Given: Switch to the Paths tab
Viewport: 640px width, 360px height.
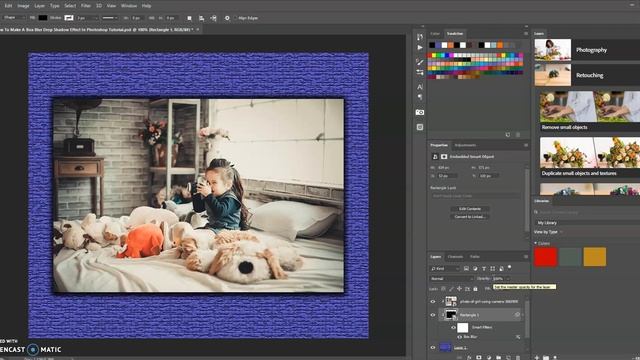Looking at the screenshot, I should point(475,257).
